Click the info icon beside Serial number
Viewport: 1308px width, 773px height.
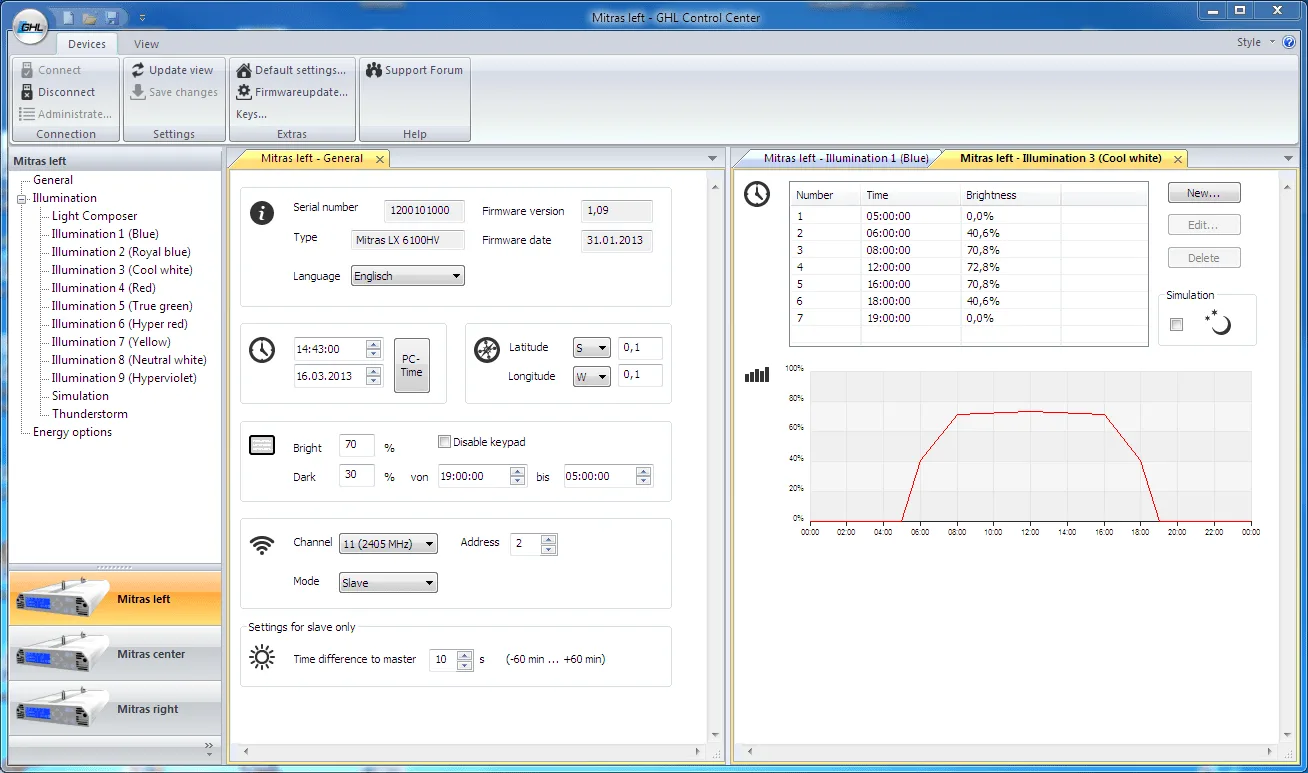click(x=262, y=212)
